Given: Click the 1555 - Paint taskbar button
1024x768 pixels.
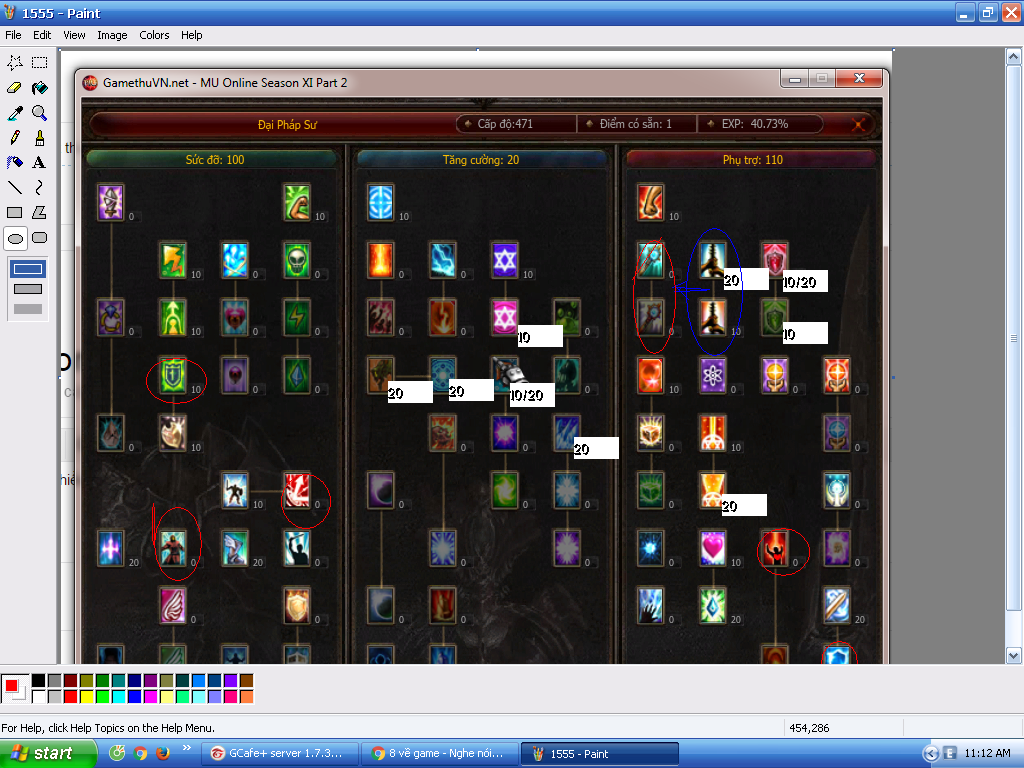Looking at the screenshot, I should point(600,754).
